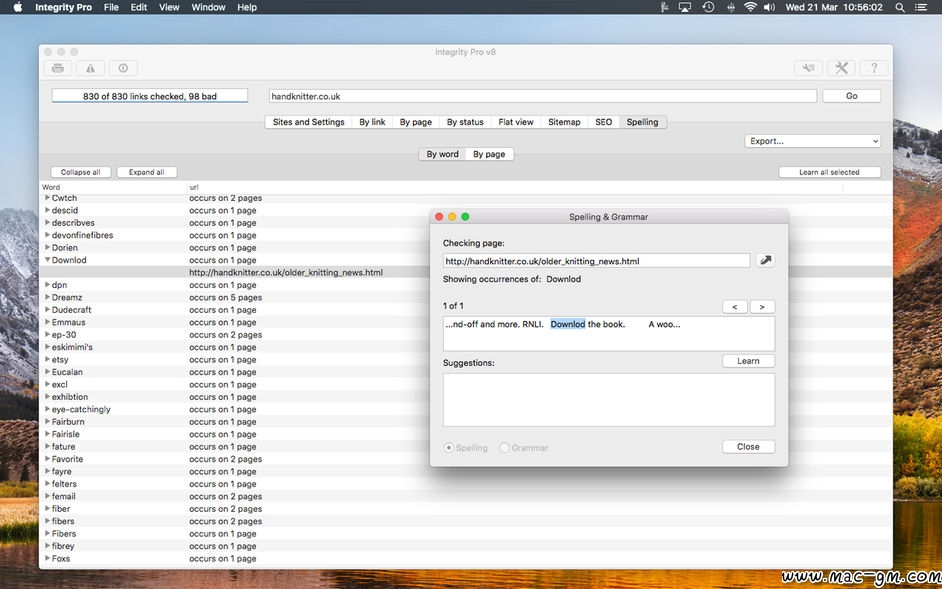Image resolution: width=942 pixels, height=589 pixels.
Task: Click the Time Machine menu bar icon
Action: click(x=708, y=7)
